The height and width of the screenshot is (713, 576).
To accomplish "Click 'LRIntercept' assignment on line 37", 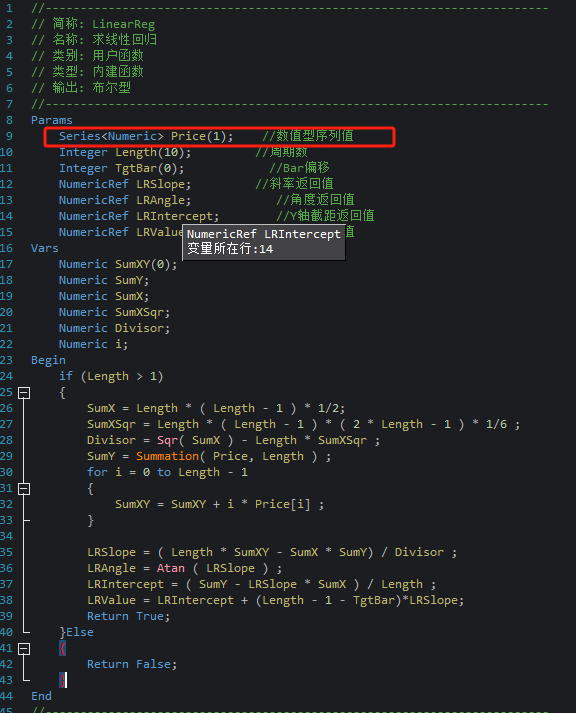I will click(x=125, y=584).
